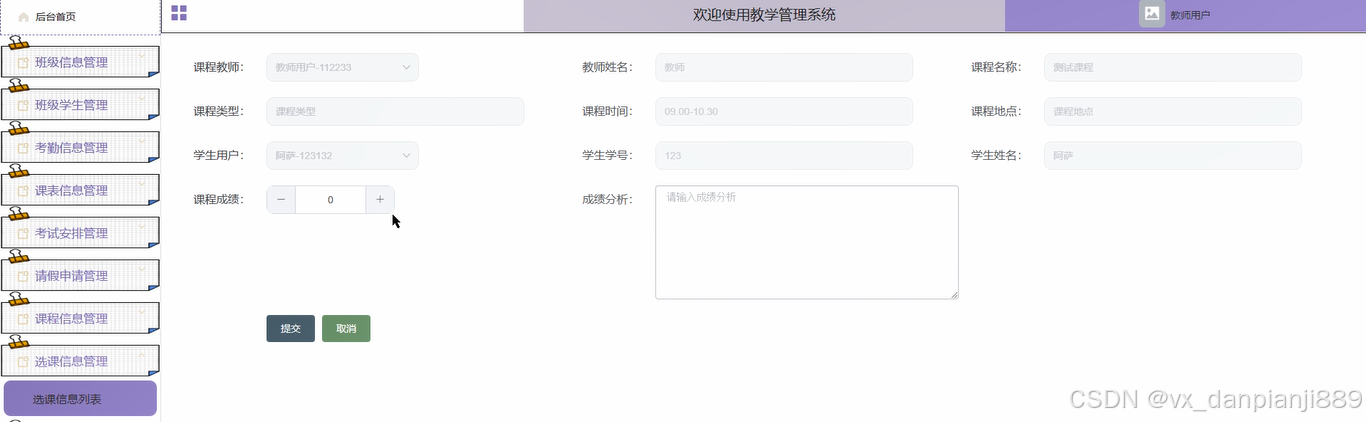Screen dimensions: 1366x422
Task: Click the 课程地点 input field
Action: coord(1173,112)
